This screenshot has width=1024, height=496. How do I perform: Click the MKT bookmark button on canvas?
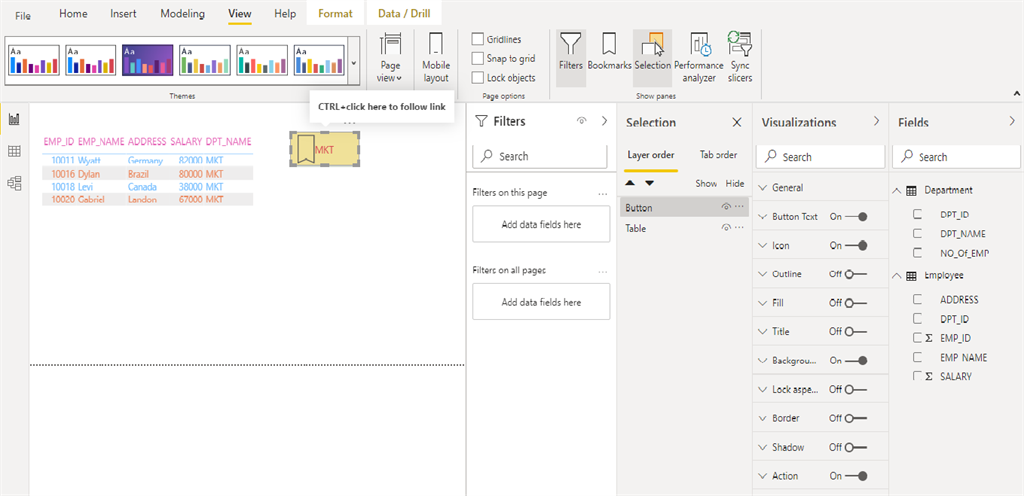pyautogui.click(x=325, y=149)
